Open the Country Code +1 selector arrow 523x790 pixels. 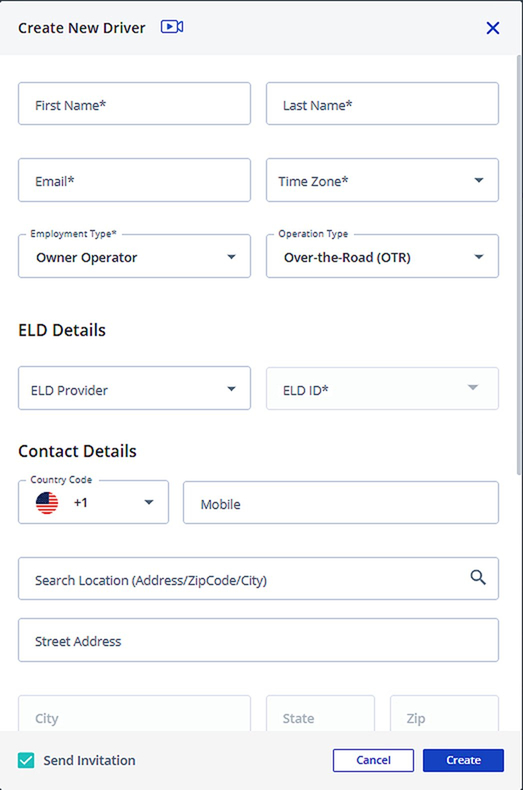coord(149,502)
